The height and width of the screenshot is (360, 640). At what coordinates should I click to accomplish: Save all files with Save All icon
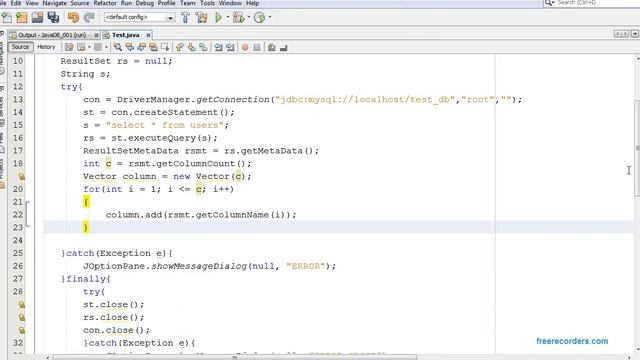tap(53, 18)
